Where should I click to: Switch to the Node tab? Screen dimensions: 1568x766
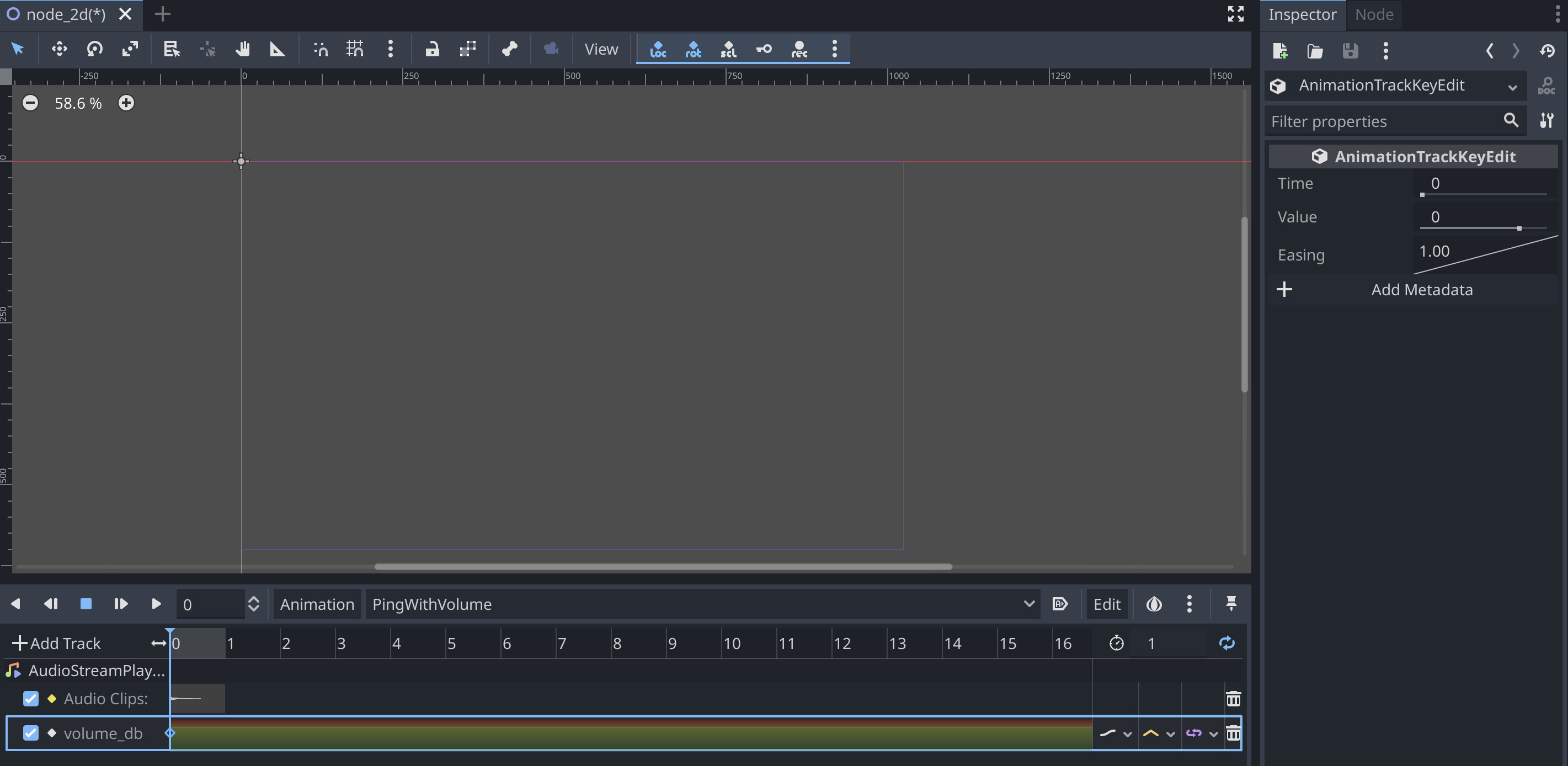[1374, 14]
